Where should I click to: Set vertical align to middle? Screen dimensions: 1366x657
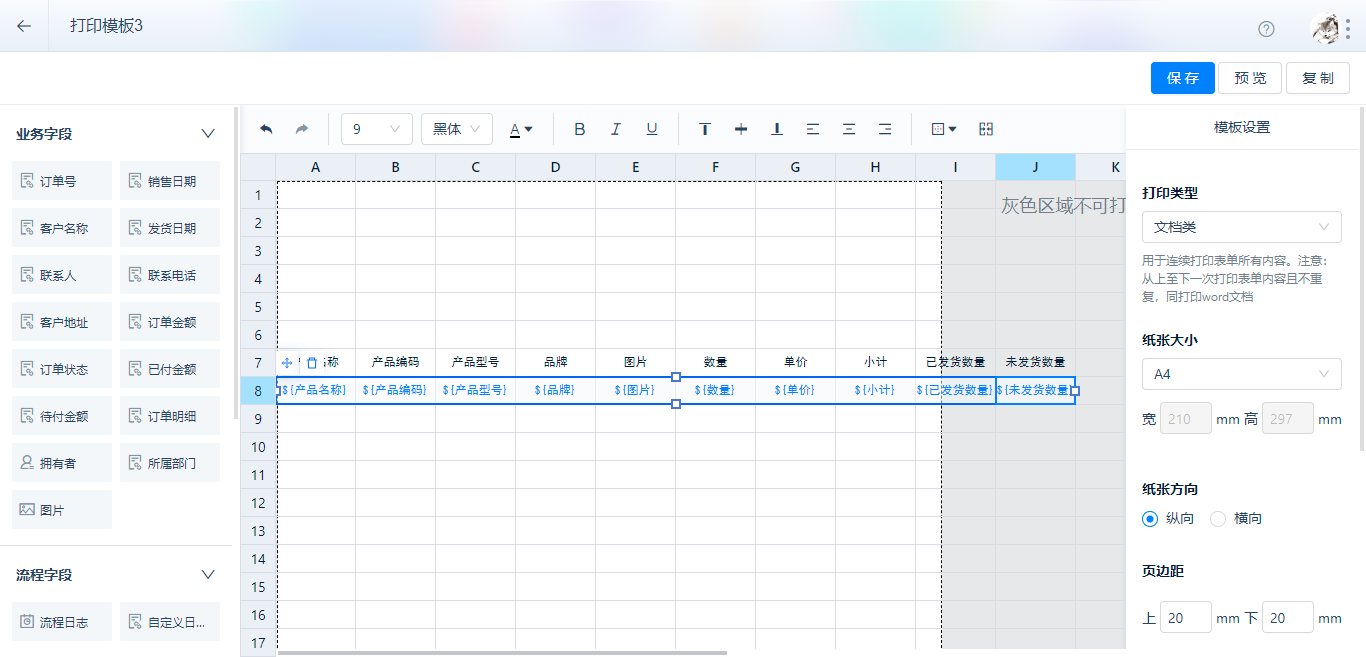(741, 129)
